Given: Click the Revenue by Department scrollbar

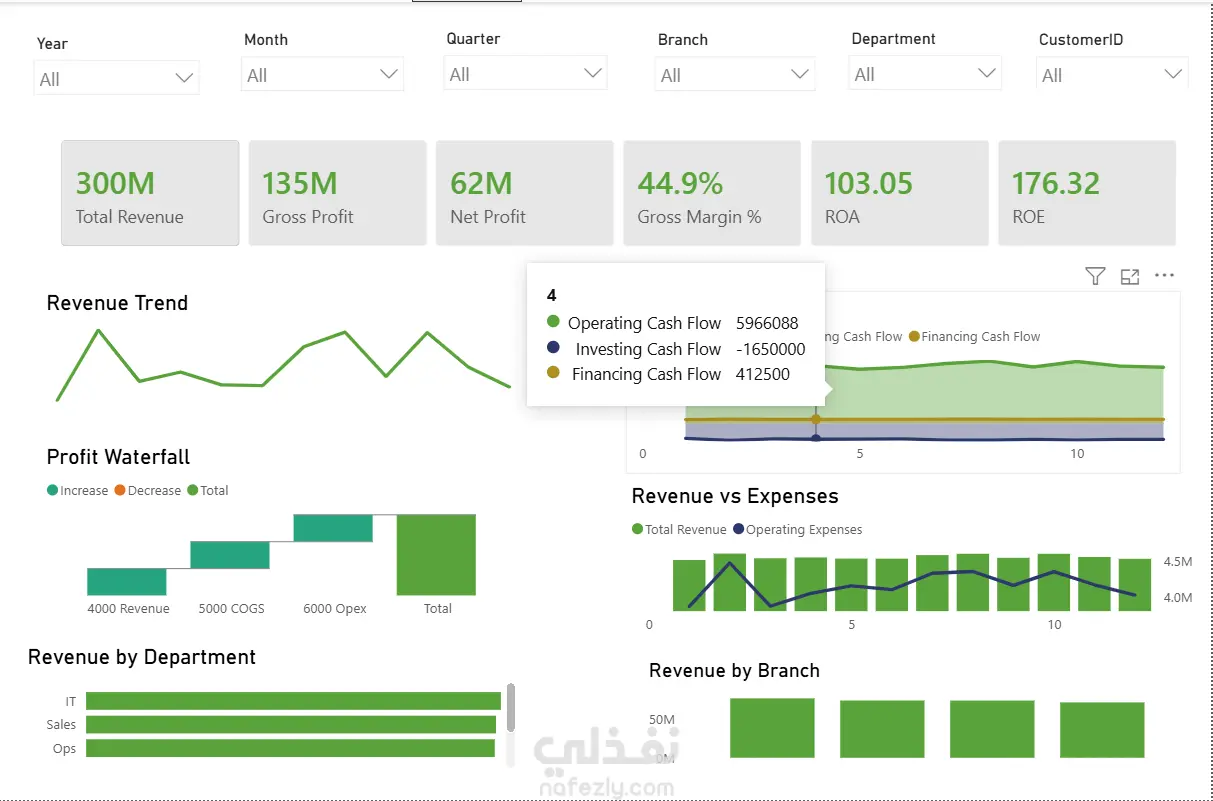Looking at the screenshot, I should click(x=511, y=707).
